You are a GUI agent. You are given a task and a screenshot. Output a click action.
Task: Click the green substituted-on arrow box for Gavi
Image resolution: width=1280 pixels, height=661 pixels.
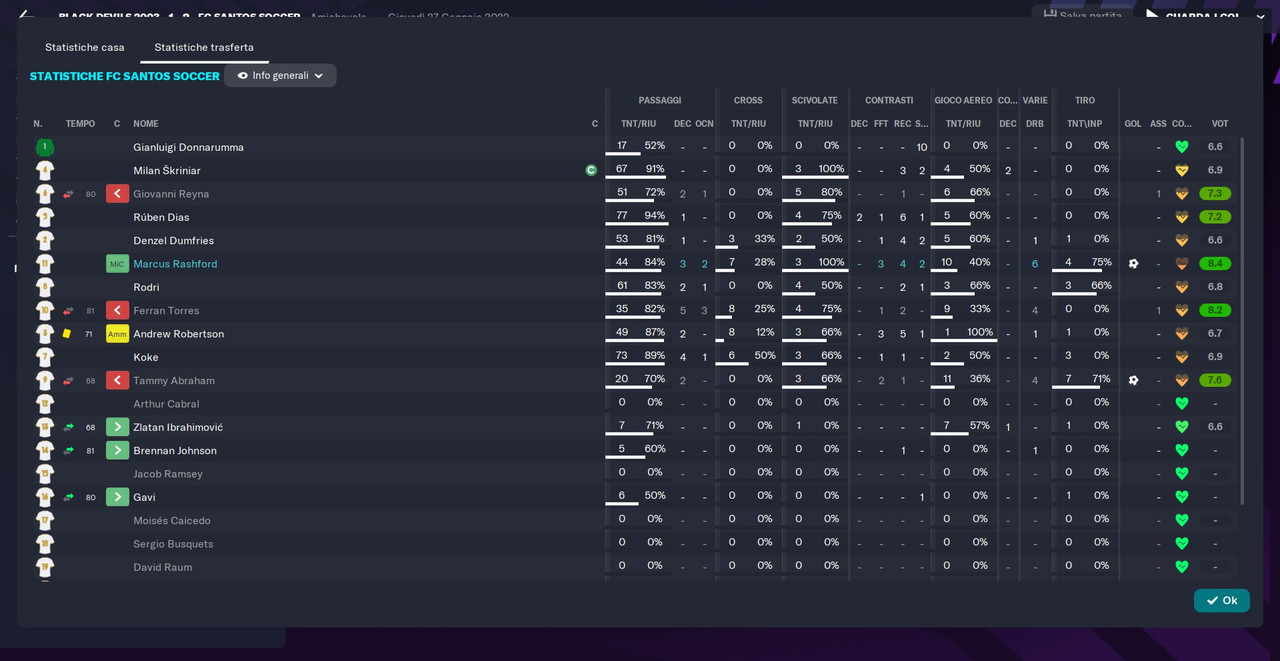(118, 497)
